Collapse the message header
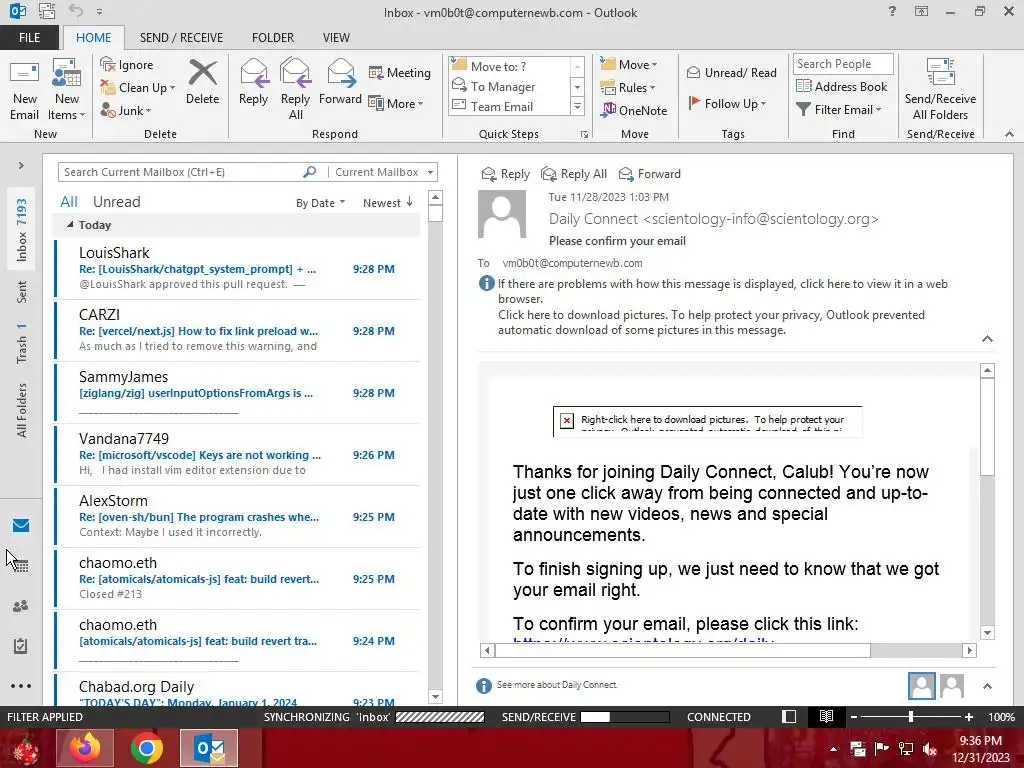This screenshot has height=768, width=1024. click(x=987, y=338)
